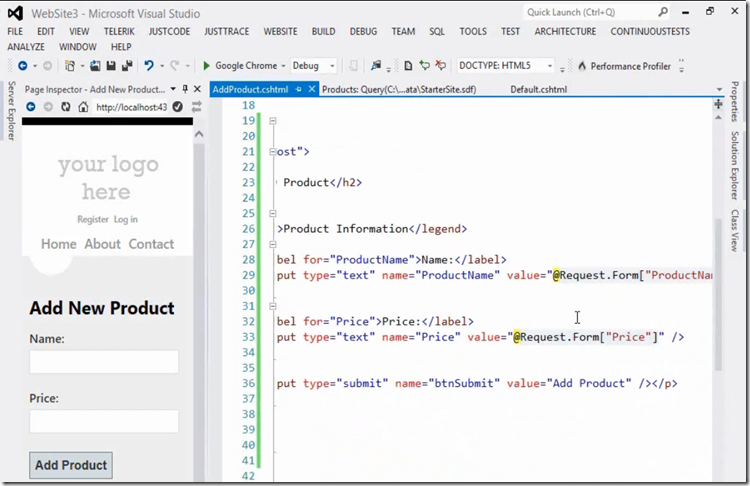The height and width of the screenshot is (486, 750).
Task: Click the page document icon left of comment icons
Action: [x=408, y=66]
